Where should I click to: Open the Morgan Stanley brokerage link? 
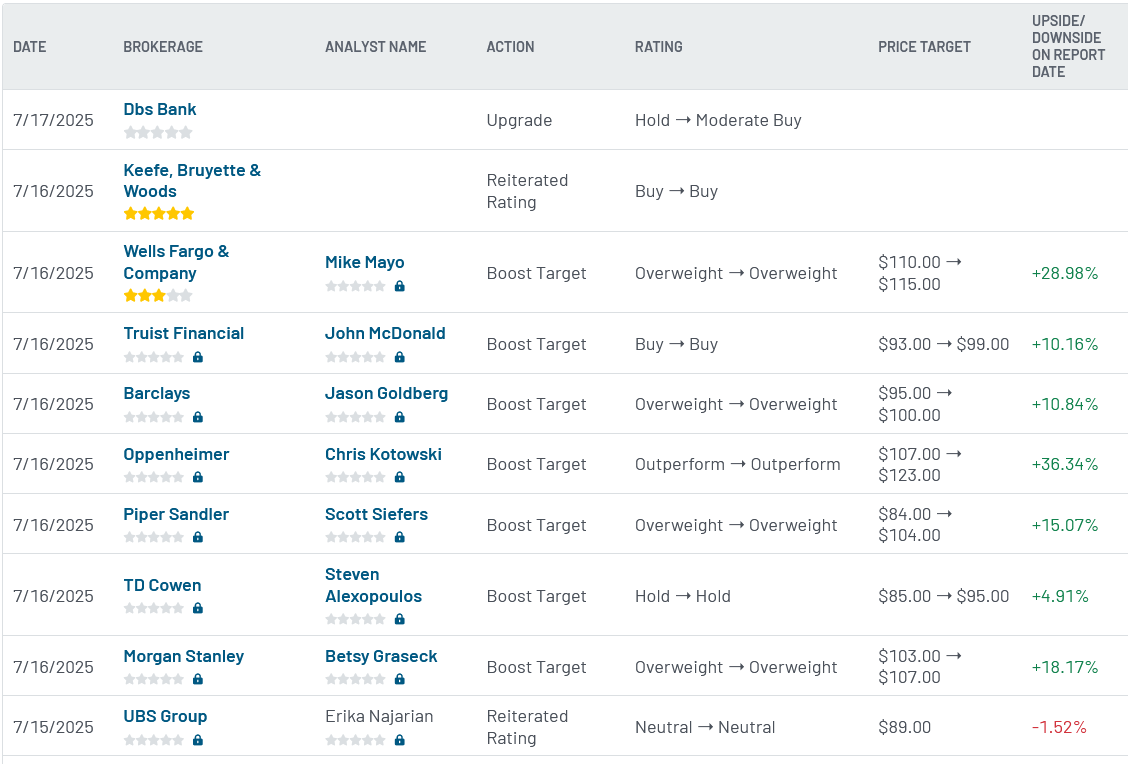[x=183, y=656]
